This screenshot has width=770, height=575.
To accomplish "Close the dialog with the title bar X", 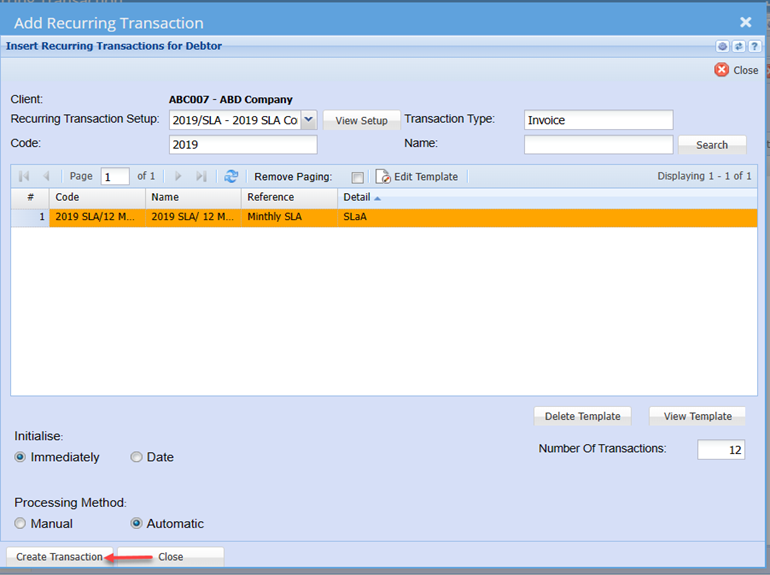I will point(745,22).
